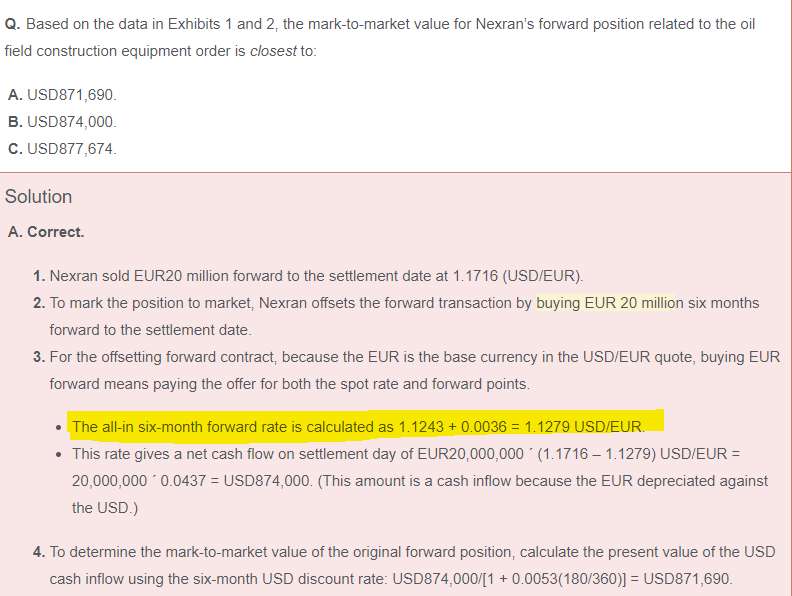This screenshot has height=596, width=792.
Task: Click solution step 4 about mark-to-market value
Action: click(400, 552)
